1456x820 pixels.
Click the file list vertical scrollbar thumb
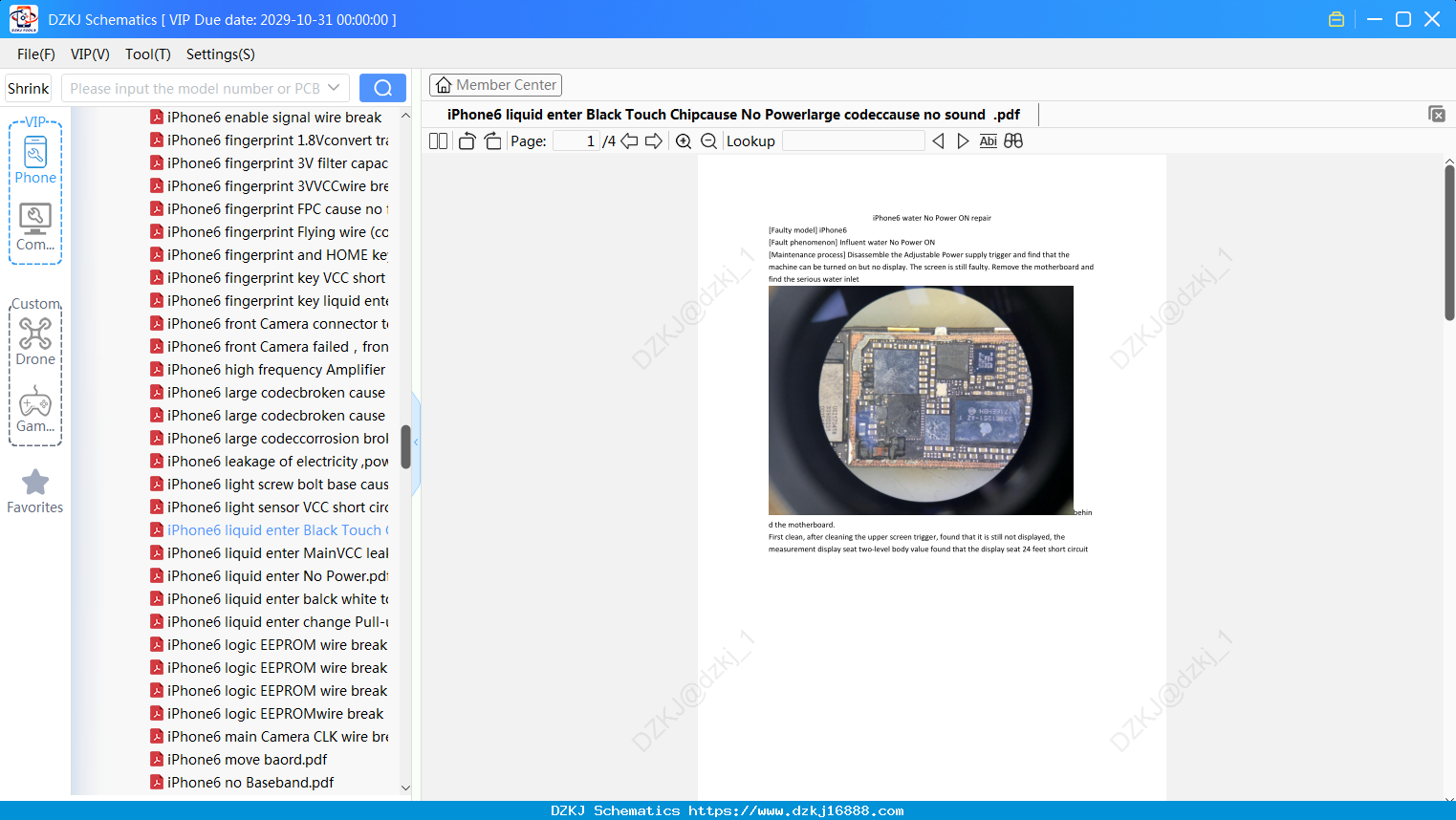point(405,446)
